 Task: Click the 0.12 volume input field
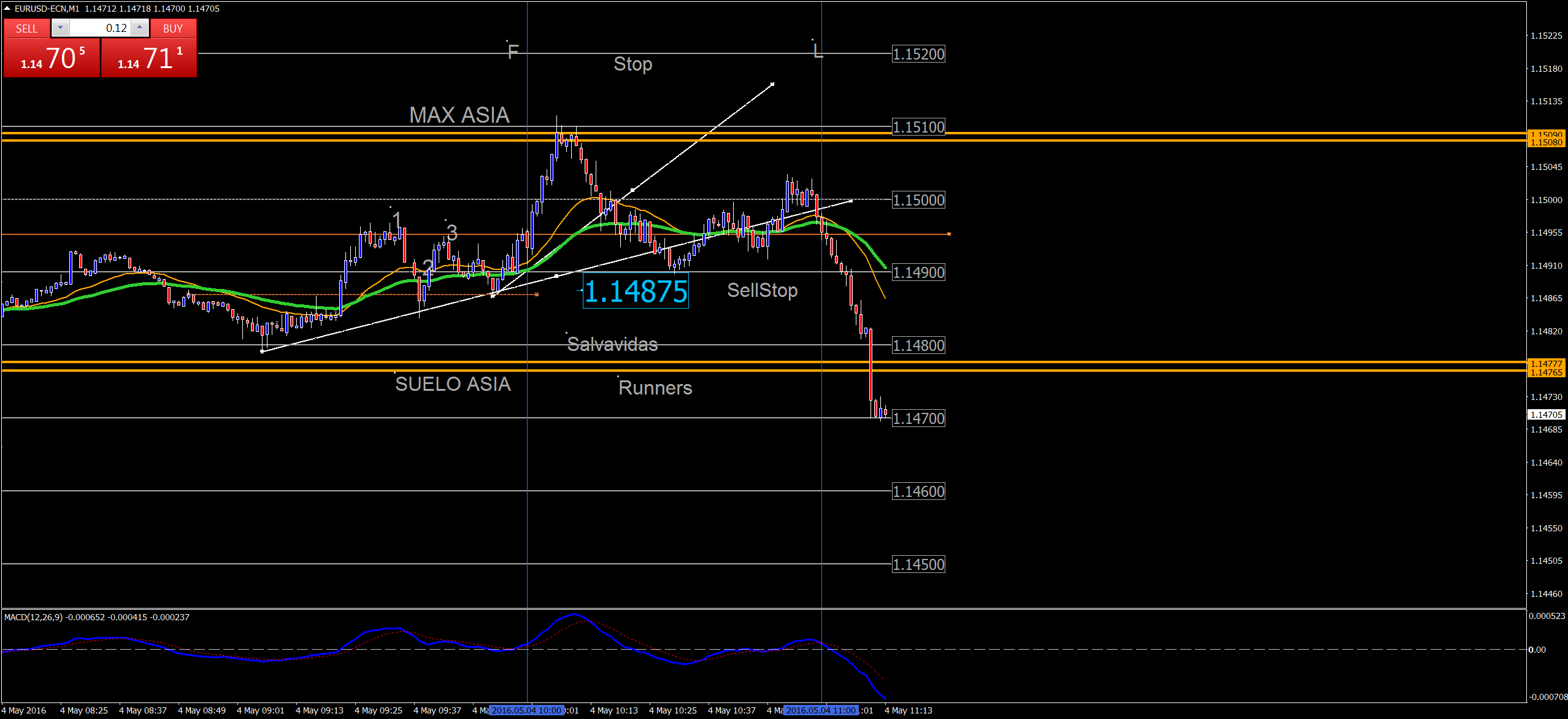pyautogui.click(x=100, y=28)
